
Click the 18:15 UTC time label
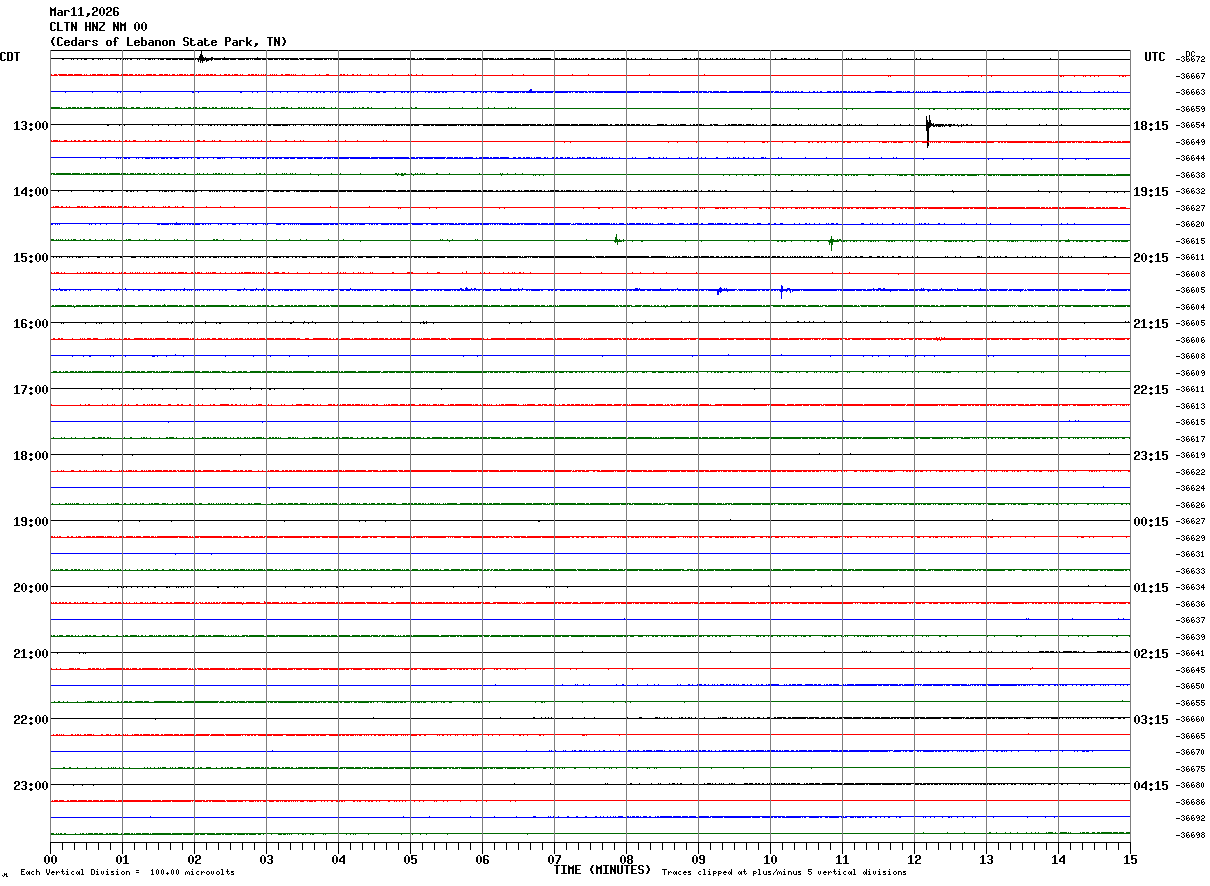pyautogui.click(x=1151, y=126)
